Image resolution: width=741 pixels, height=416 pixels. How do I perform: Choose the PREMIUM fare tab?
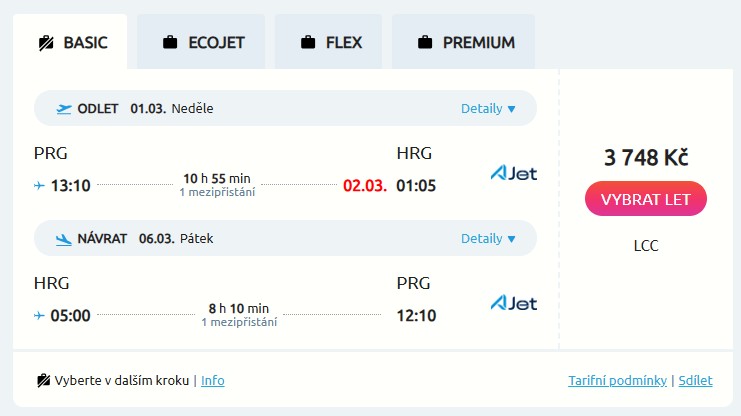pos(465,42)
